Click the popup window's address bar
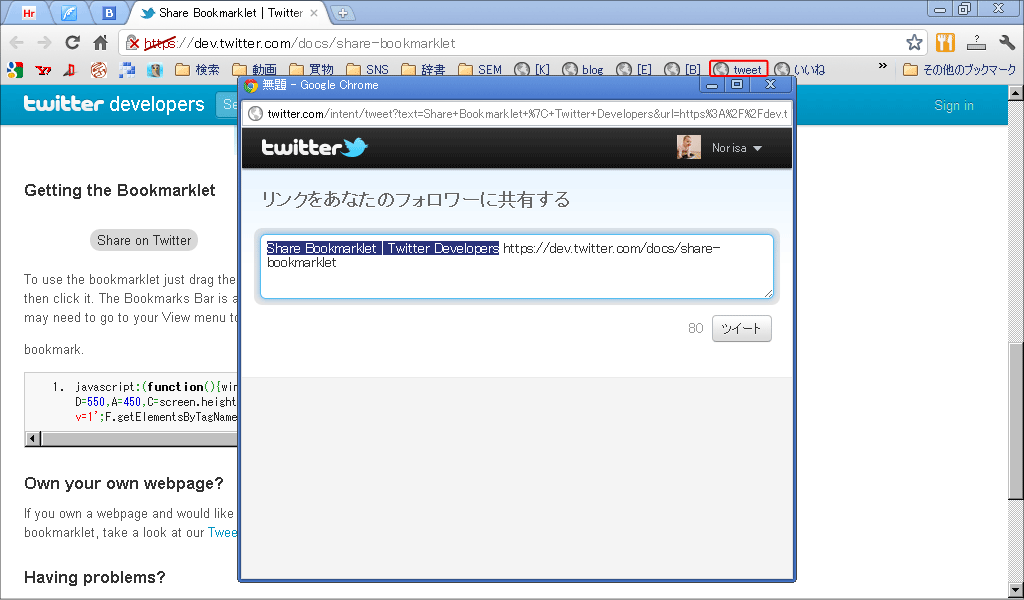1024x600 pixels. (x=516, y=114)
